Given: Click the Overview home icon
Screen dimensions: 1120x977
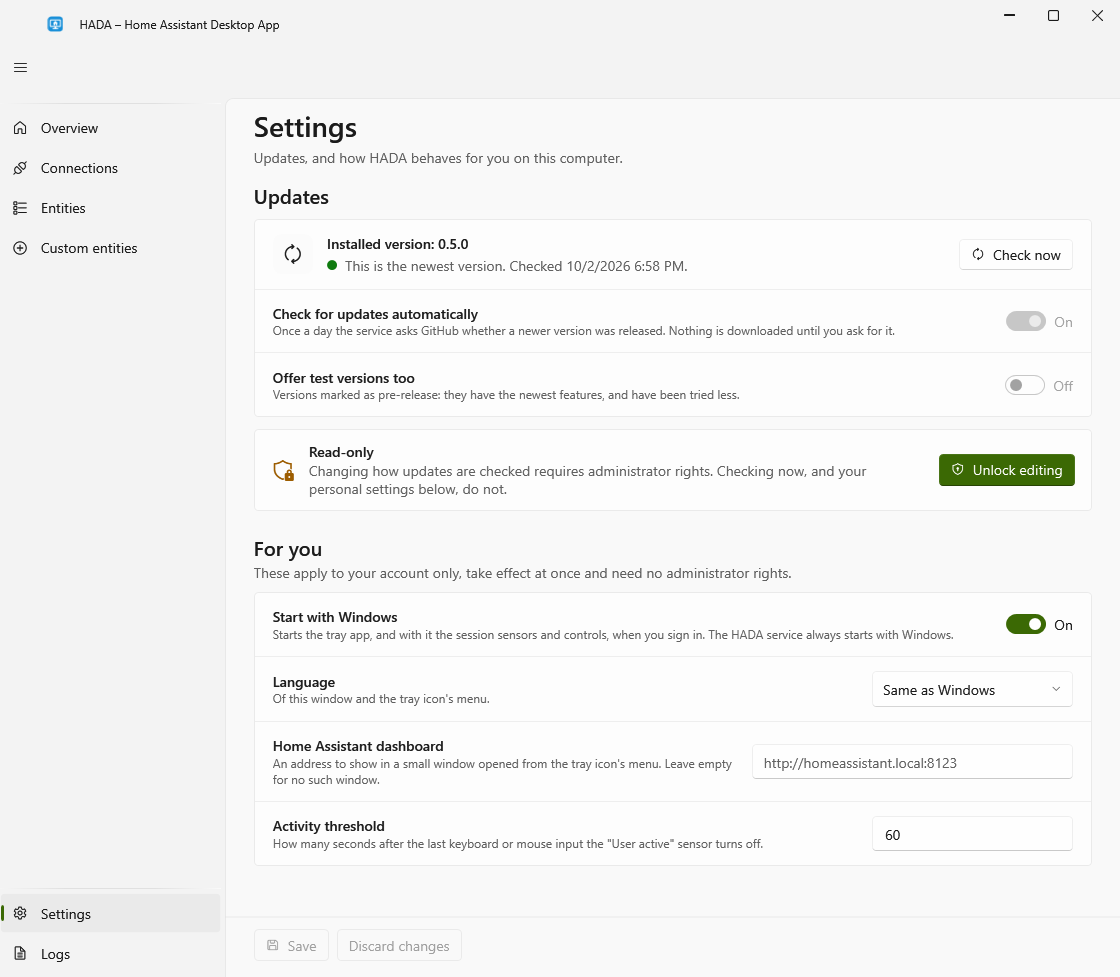Looking at the screenshot, I should (x=20, y=128).
